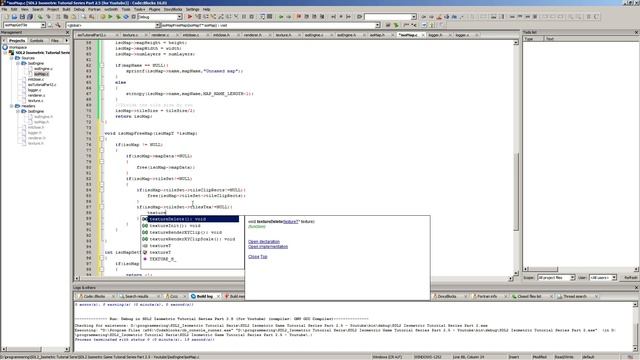Open the function list dropdown arrow
The height and width of the screenshot is (360, 640).
click(x=378, y=25)
